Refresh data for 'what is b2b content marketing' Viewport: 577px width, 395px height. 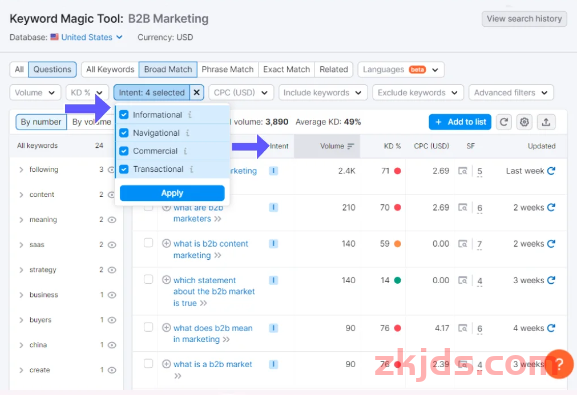551,244
